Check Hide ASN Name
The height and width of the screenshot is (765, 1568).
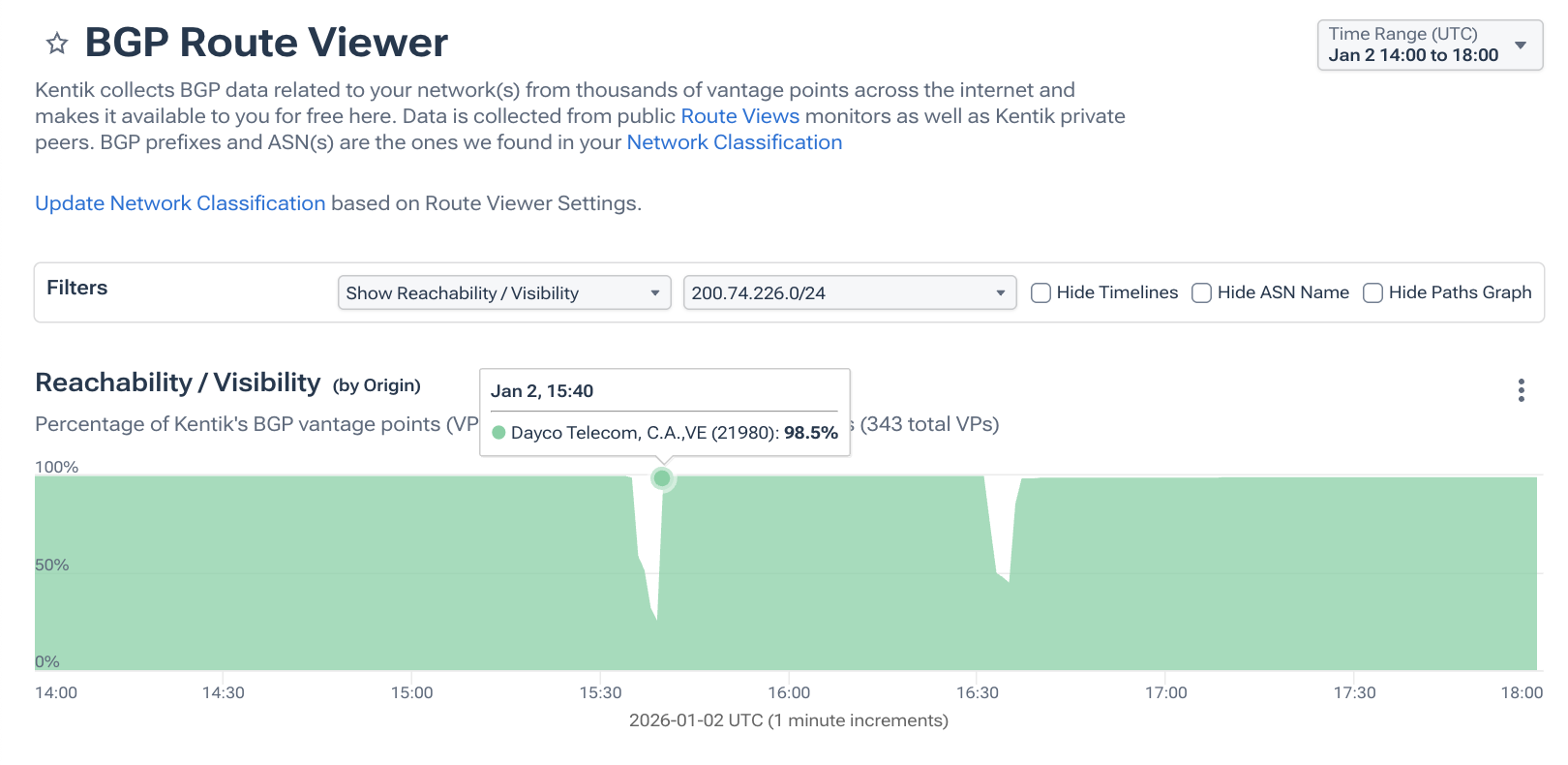1201,292
